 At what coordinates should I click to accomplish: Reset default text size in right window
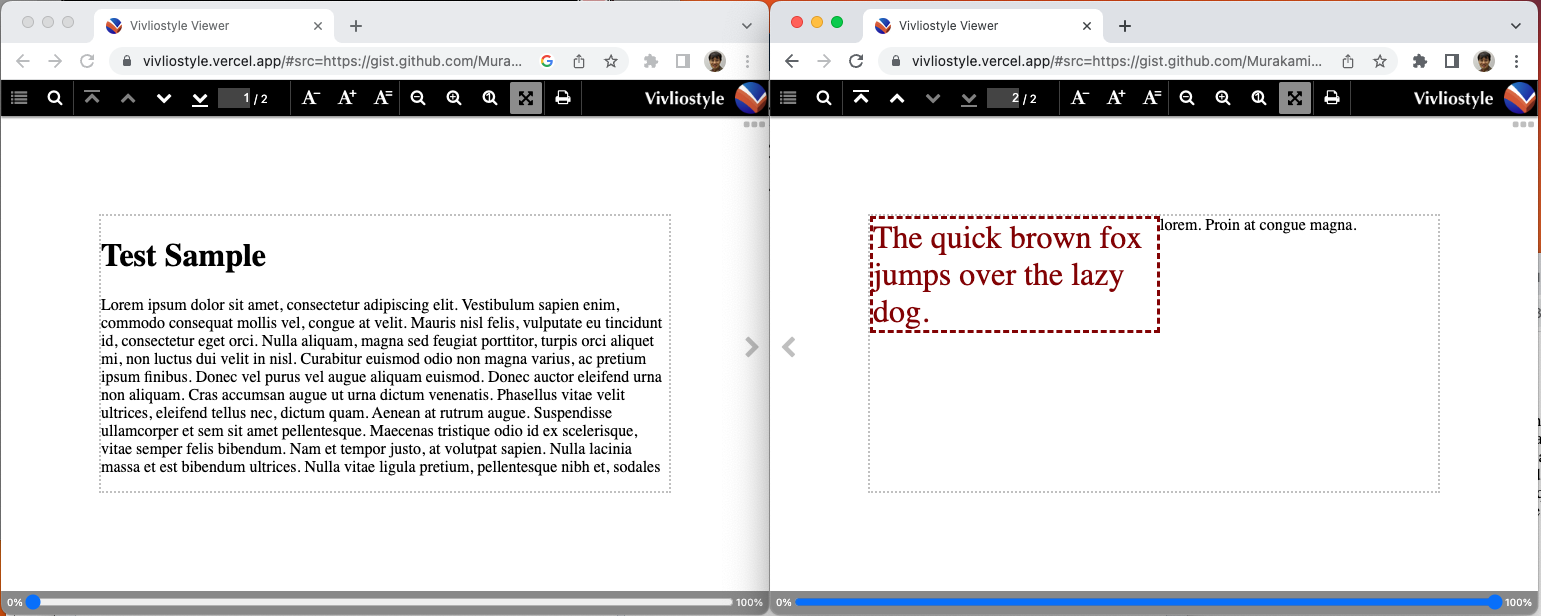point(1151,98)
